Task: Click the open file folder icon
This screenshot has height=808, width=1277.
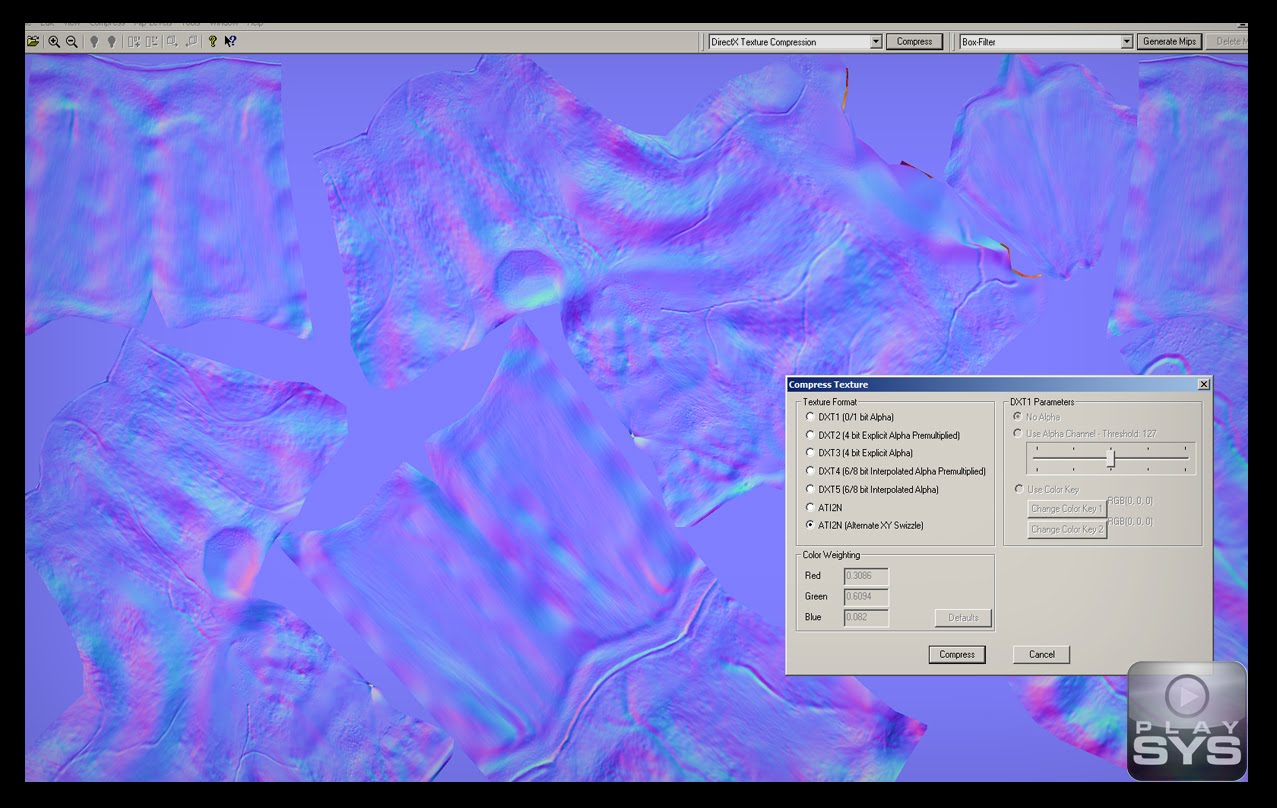Action: 33,42
